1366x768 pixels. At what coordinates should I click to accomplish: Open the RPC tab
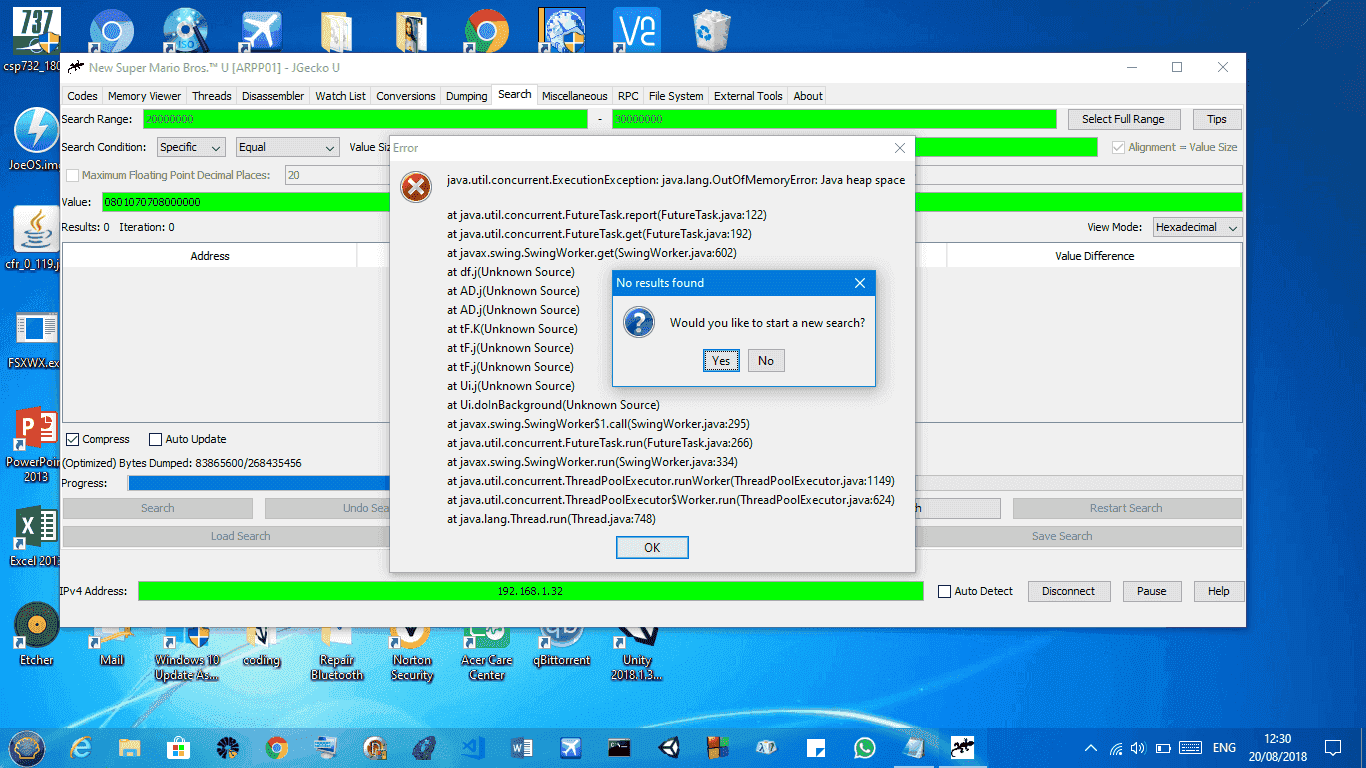tap(628, 96)
